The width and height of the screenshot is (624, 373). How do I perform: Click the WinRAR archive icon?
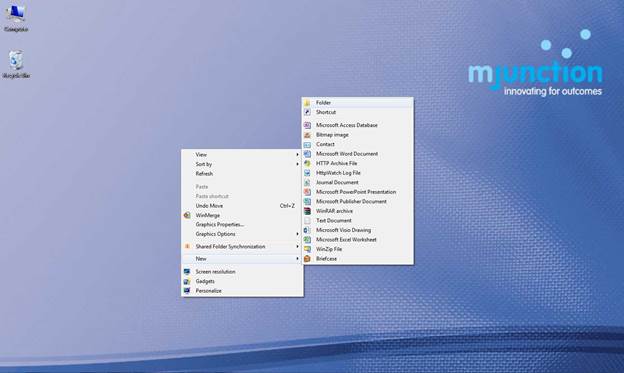click(x=307, y=211)
